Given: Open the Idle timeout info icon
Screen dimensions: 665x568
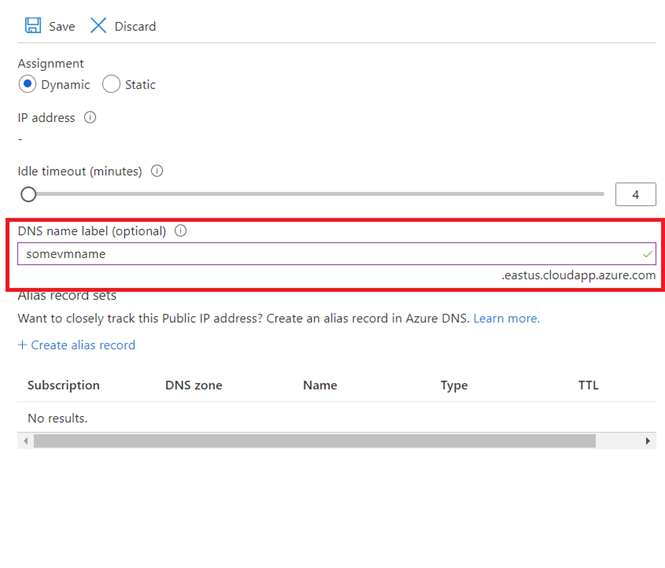Looking at the screenshot, I should point(157,171).
